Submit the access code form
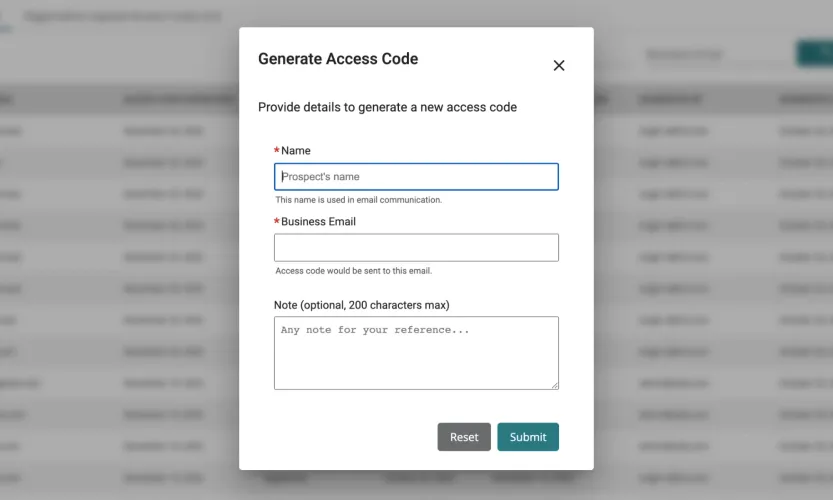Viewport: 833px width, 500px height. coord(527,437)
